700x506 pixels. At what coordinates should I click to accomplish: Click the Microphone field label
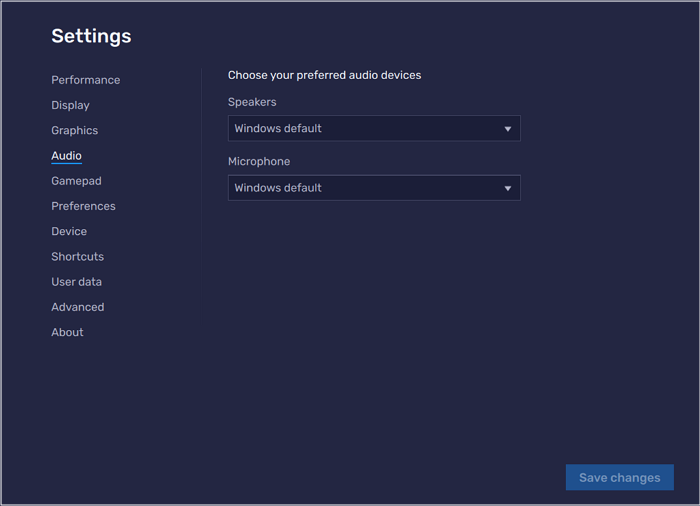259,161
